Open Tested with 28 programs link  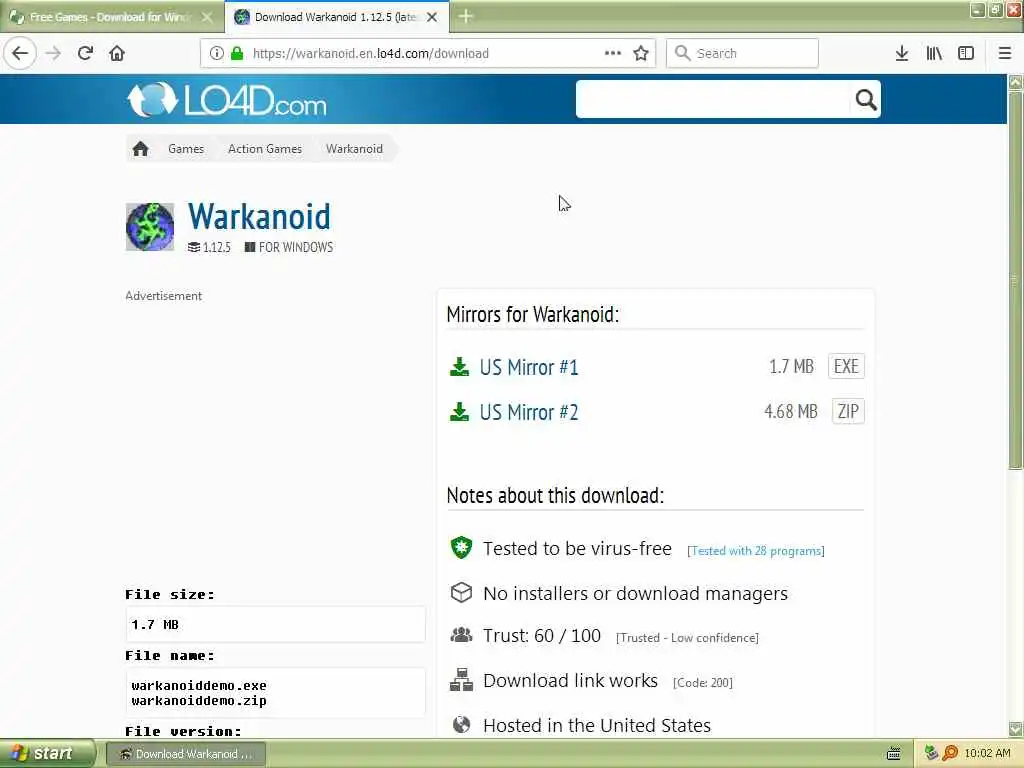tap(756, 551)
